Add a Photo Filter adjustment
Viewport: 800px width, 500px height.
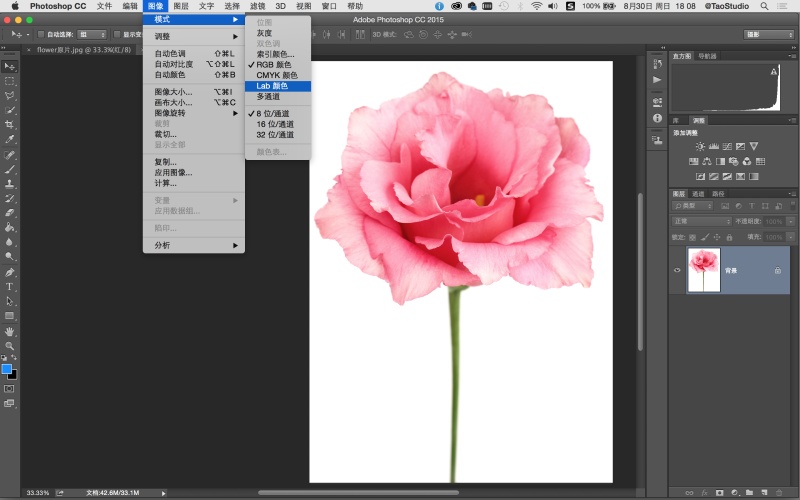(734, 161)
